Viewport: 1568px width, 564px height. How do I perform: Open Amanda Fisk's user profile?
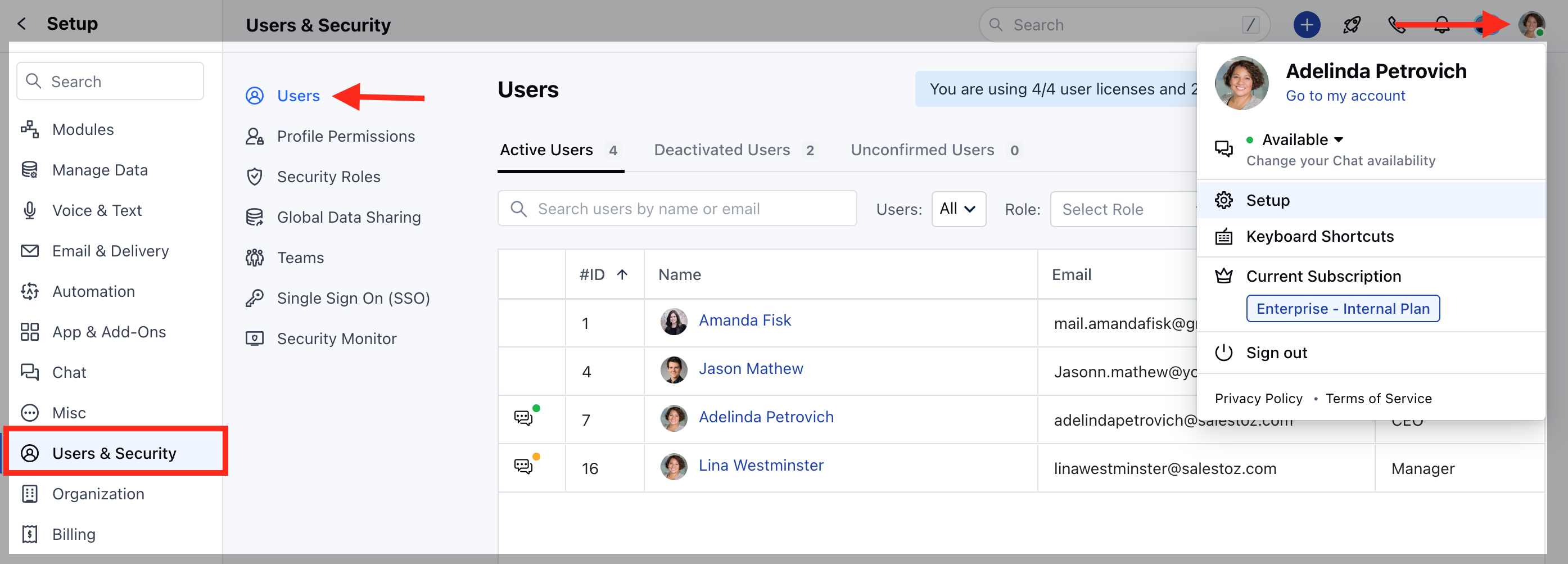(745, 320)
